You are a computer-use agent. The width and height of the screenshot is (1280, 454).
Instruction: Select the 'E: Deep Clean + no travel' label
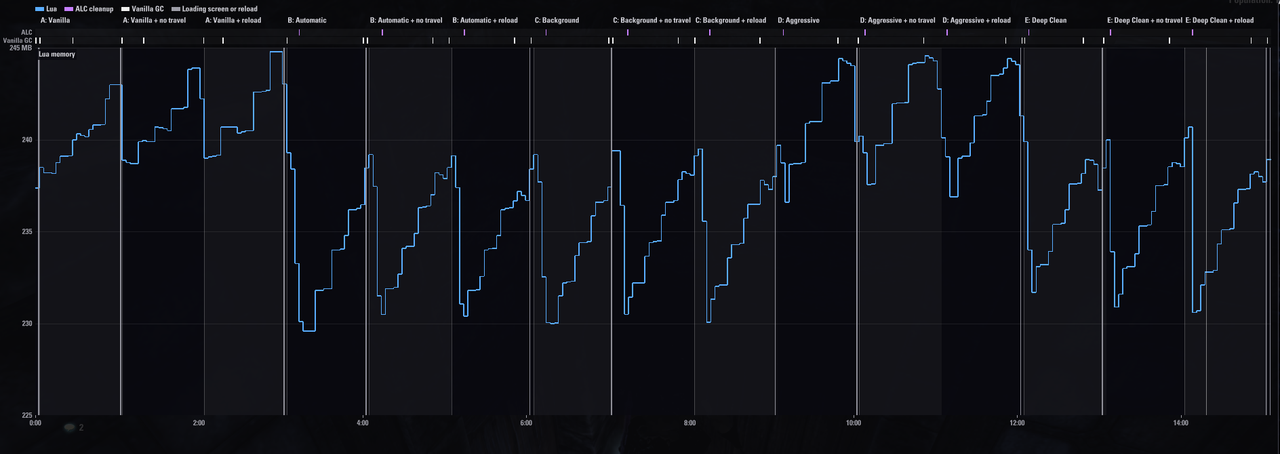point(1144,20)
